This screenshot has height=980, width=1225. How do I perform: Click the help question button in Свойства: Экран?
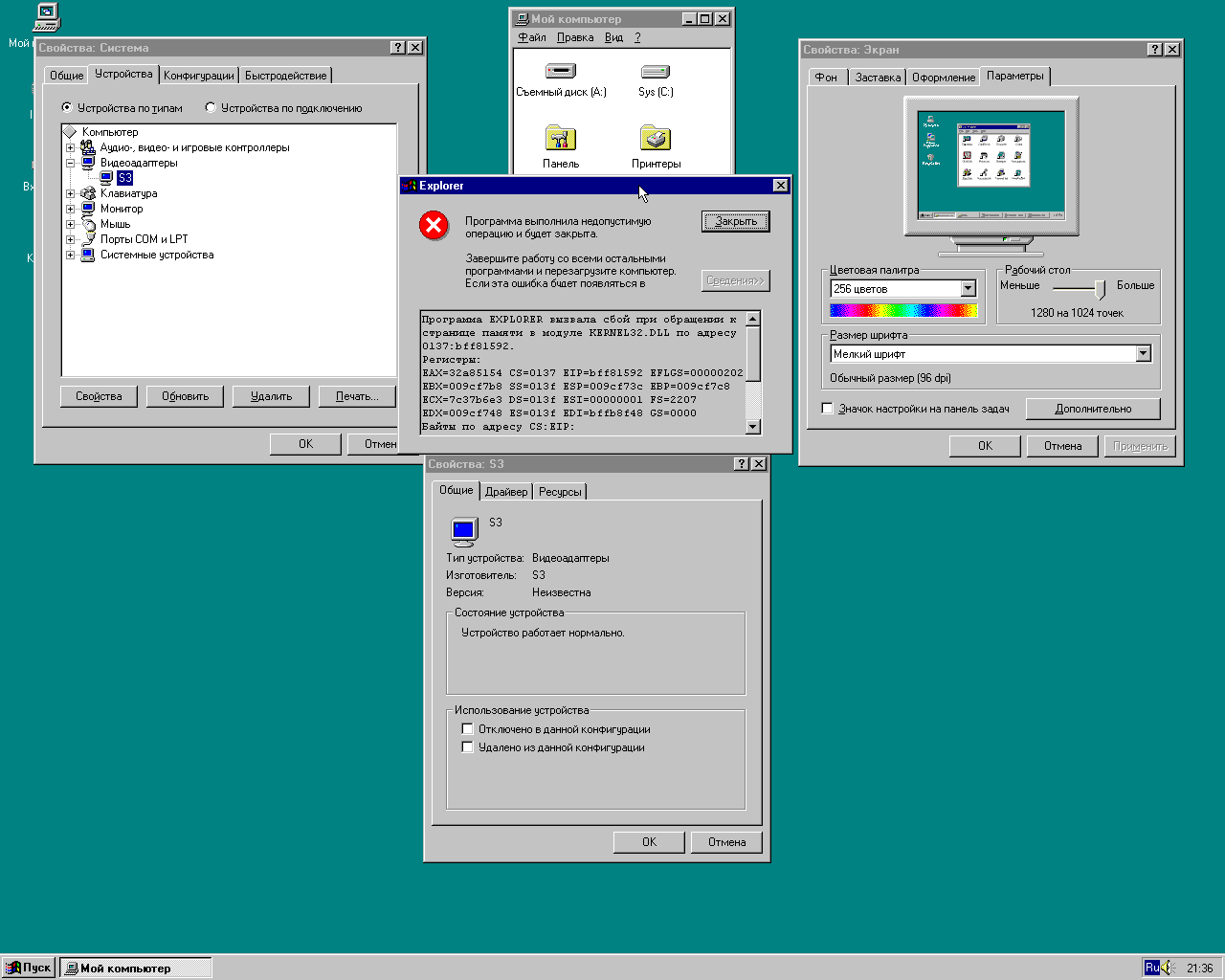[1155, 50]
